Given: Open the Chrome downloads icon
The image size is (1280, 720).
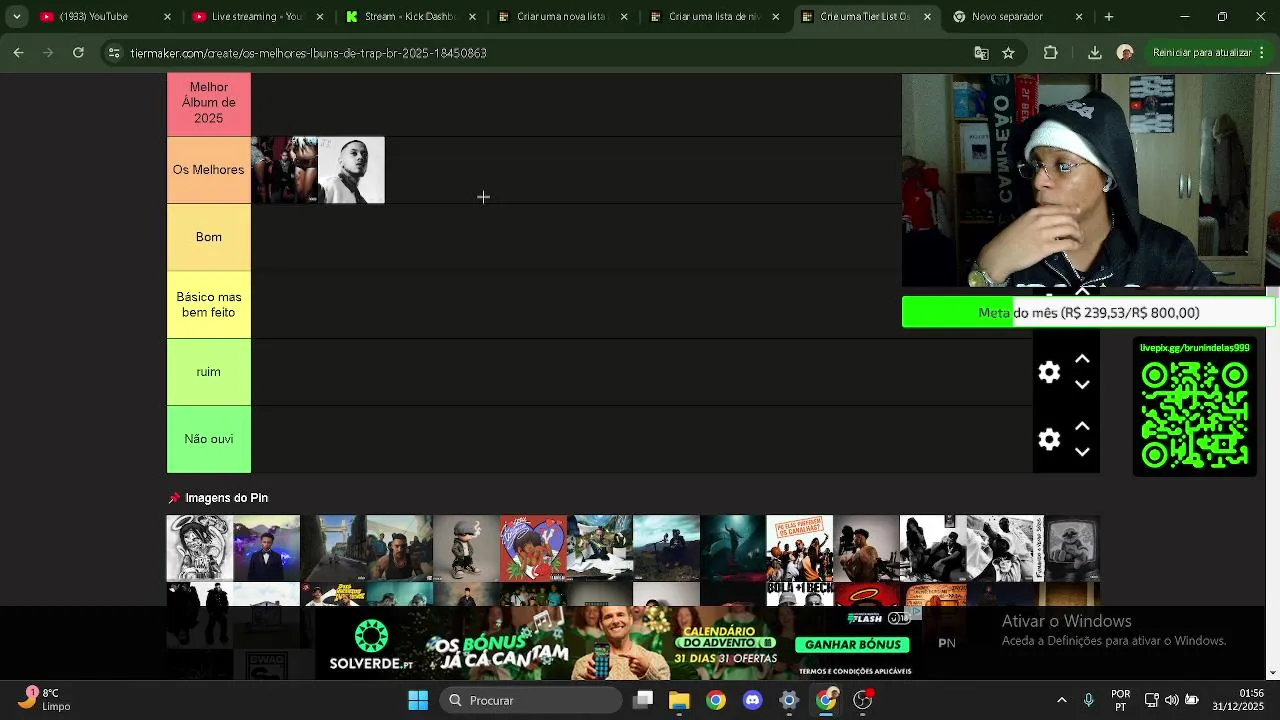Looking at the screenshot, I should click(1094, 53).
